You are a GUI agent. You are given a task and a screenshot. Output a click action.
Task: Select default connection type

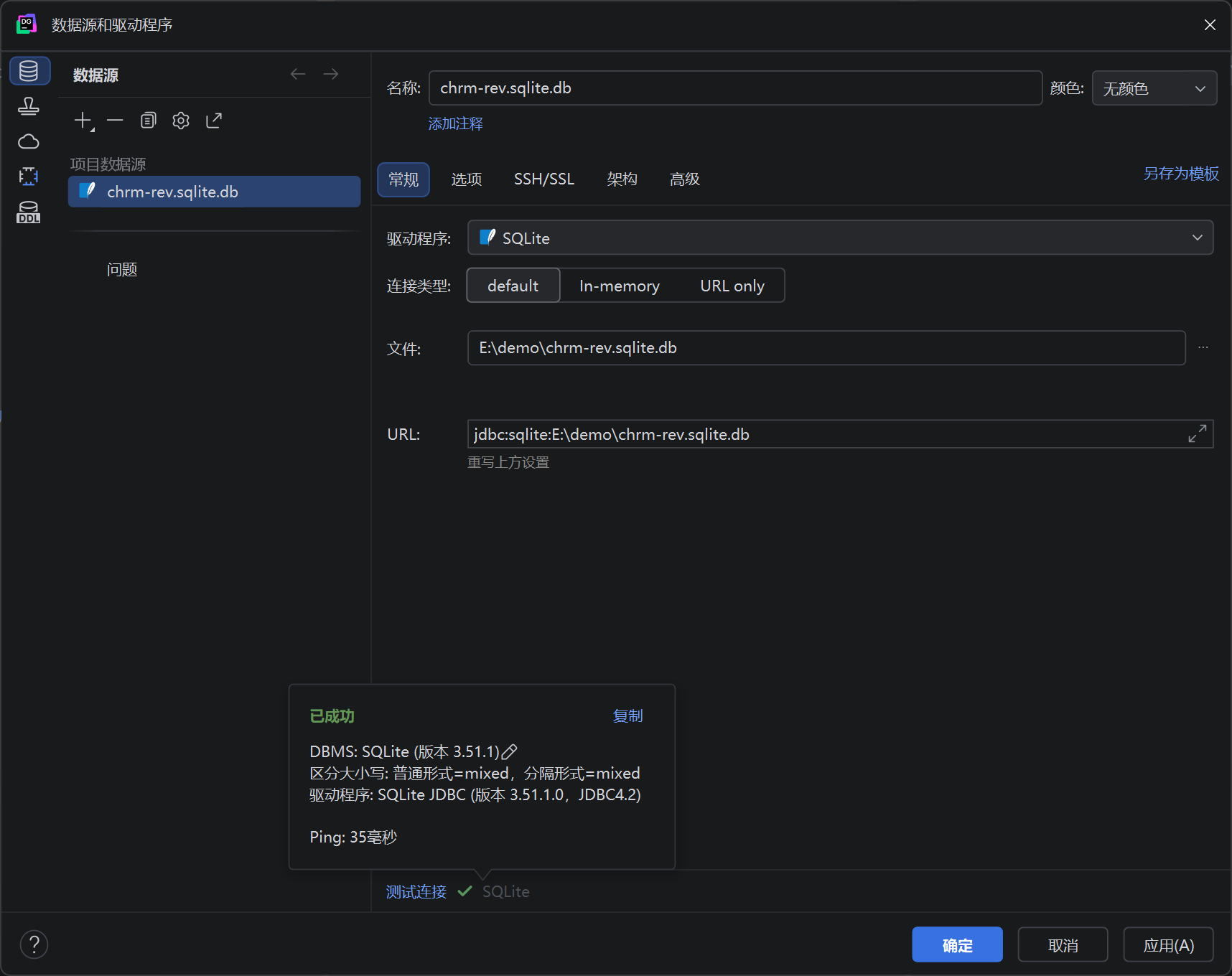pos(513,286)
